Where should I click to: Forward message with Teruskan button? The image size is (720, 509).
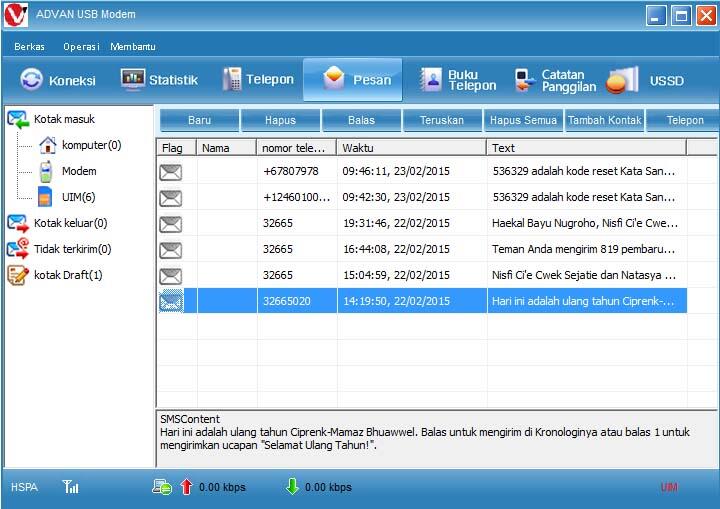click(x=442, y=120)
